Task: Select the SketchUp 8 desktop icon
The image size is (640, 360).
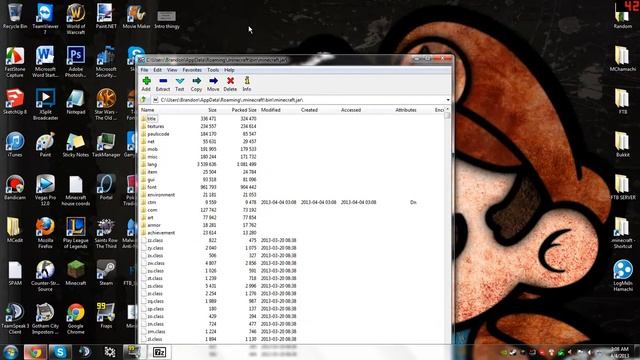Action: click(x=15, y=101)
